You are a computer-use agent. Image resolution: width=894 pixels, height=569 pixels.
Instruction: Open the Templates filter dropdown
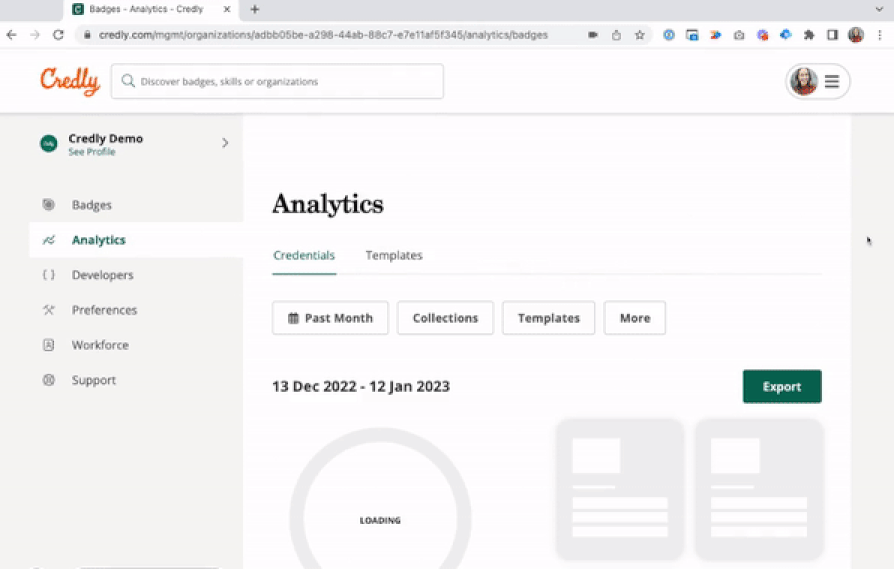(x=548, y=318)
